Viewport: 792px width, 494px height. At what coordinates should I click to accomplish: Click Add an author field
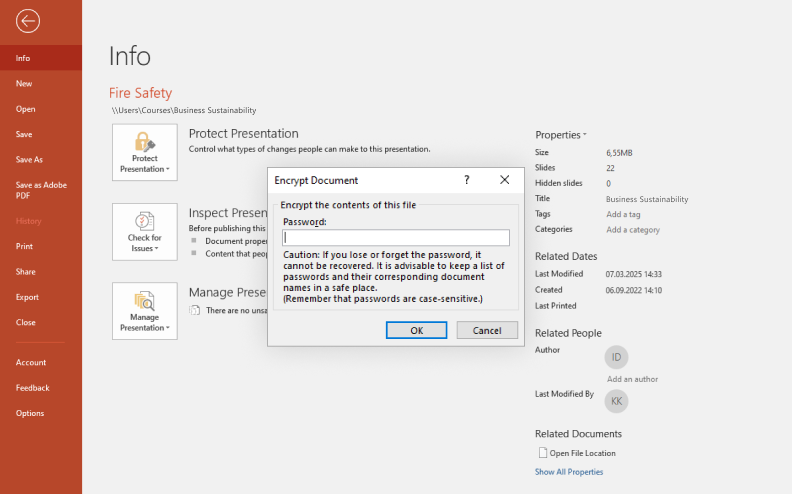click(632, 379)
